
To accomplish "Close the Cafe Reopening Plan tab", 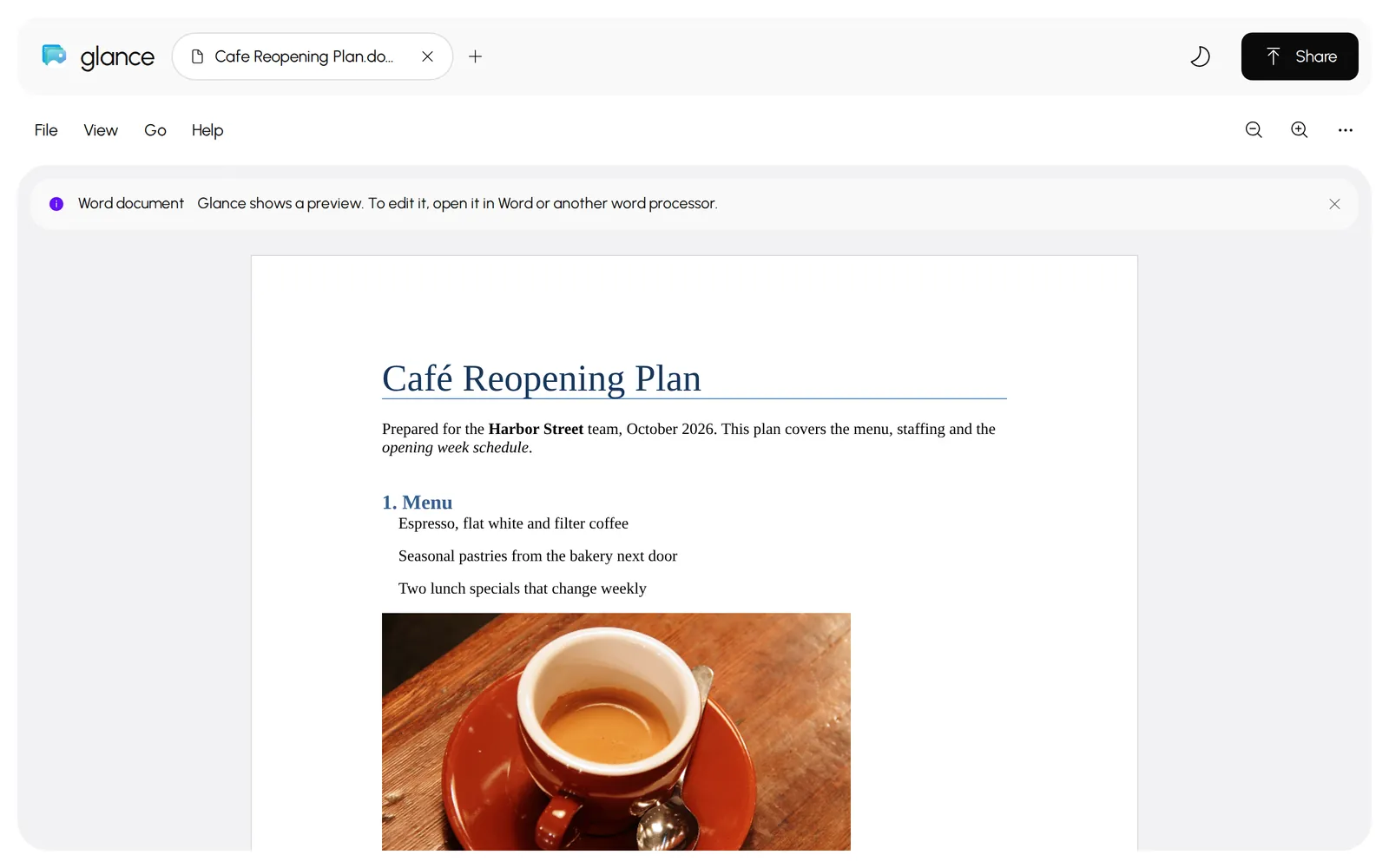I will coord(427,56).
